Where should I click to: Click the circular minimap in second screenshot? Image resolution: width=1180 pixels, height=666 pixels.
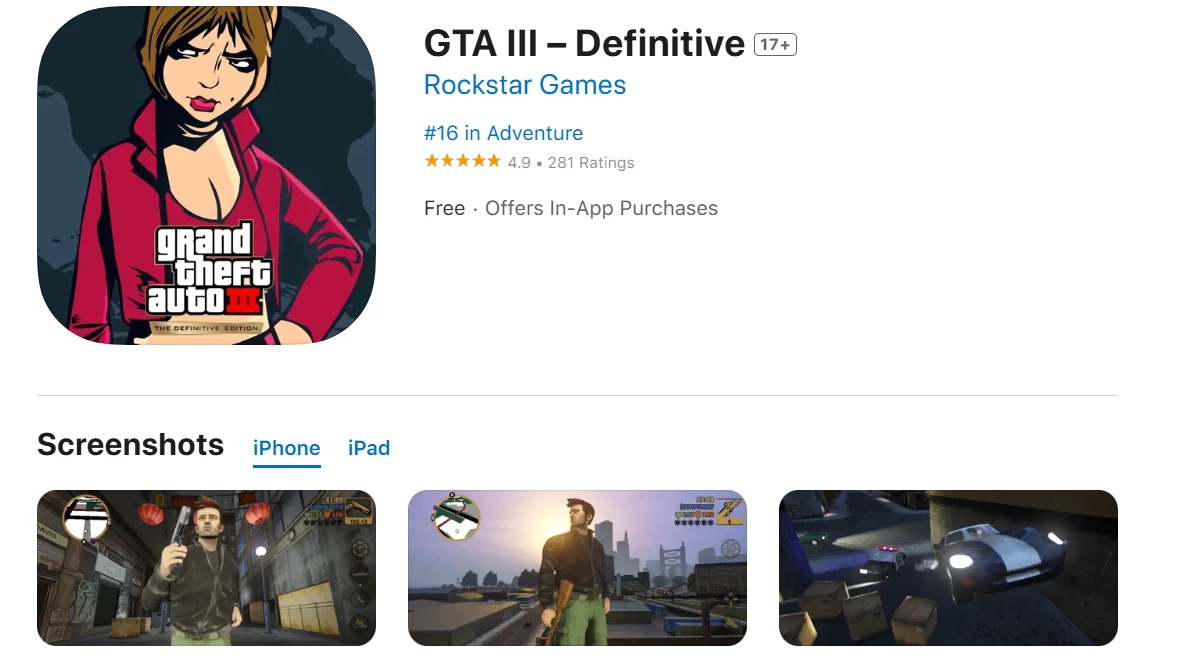pos(456,517)
